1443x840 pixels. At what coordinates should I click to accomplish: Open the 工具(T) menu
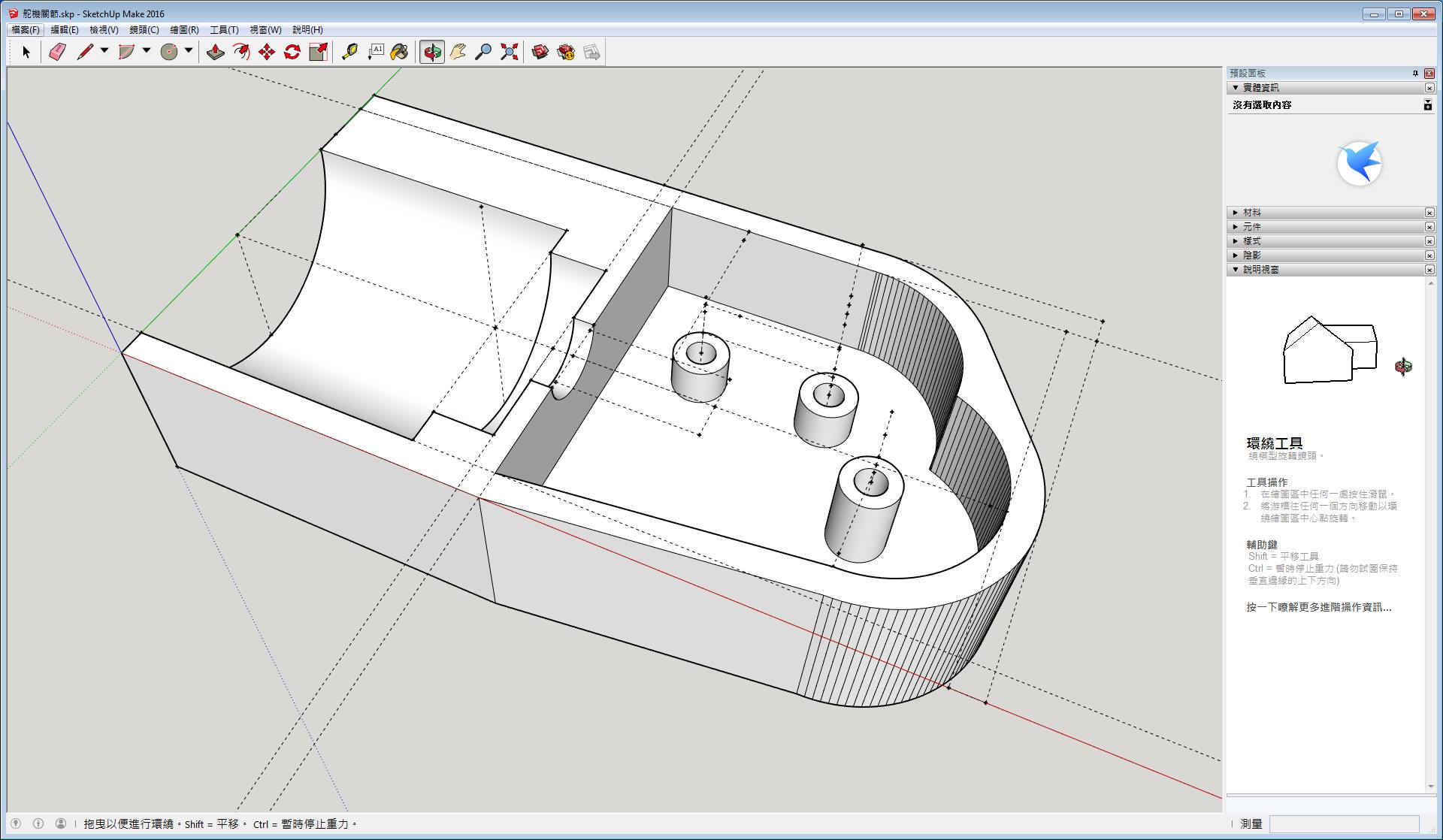point(224,30)
